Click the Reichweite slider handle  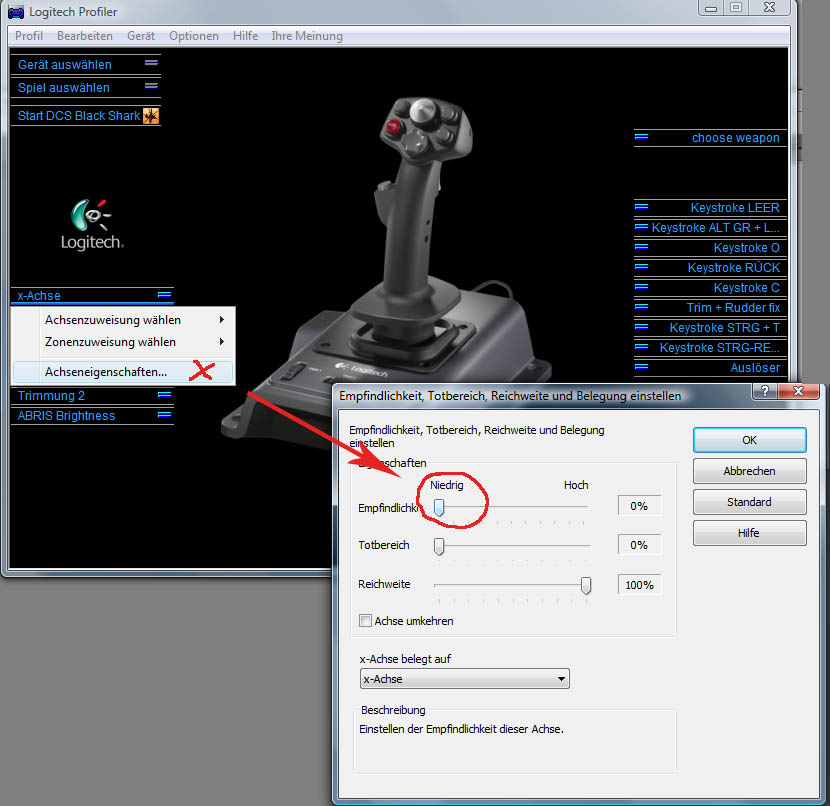click(x=585, y=585)
